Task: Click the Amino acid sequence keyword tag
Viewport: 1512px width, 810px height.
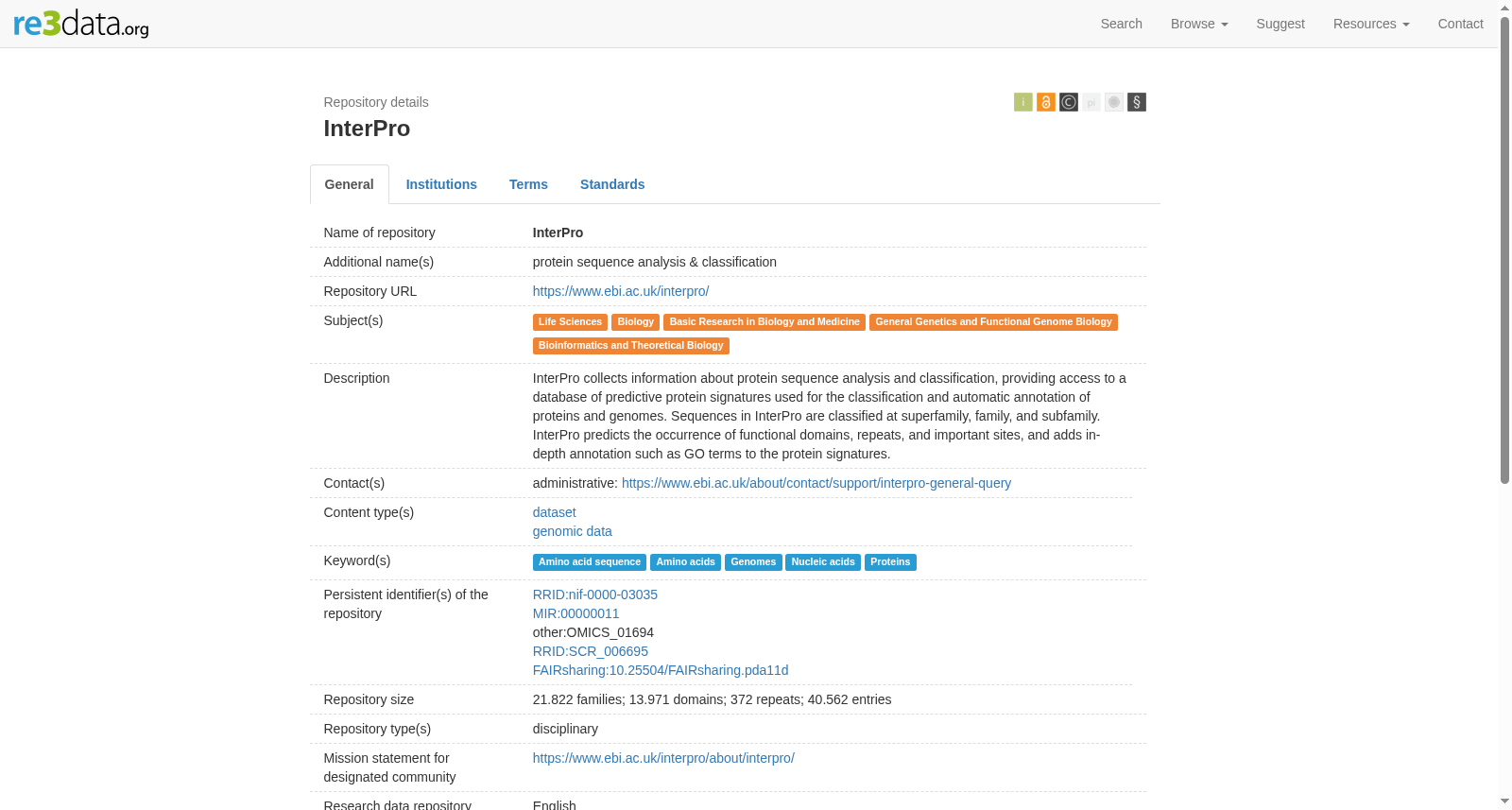Action: tap(590, 562)
